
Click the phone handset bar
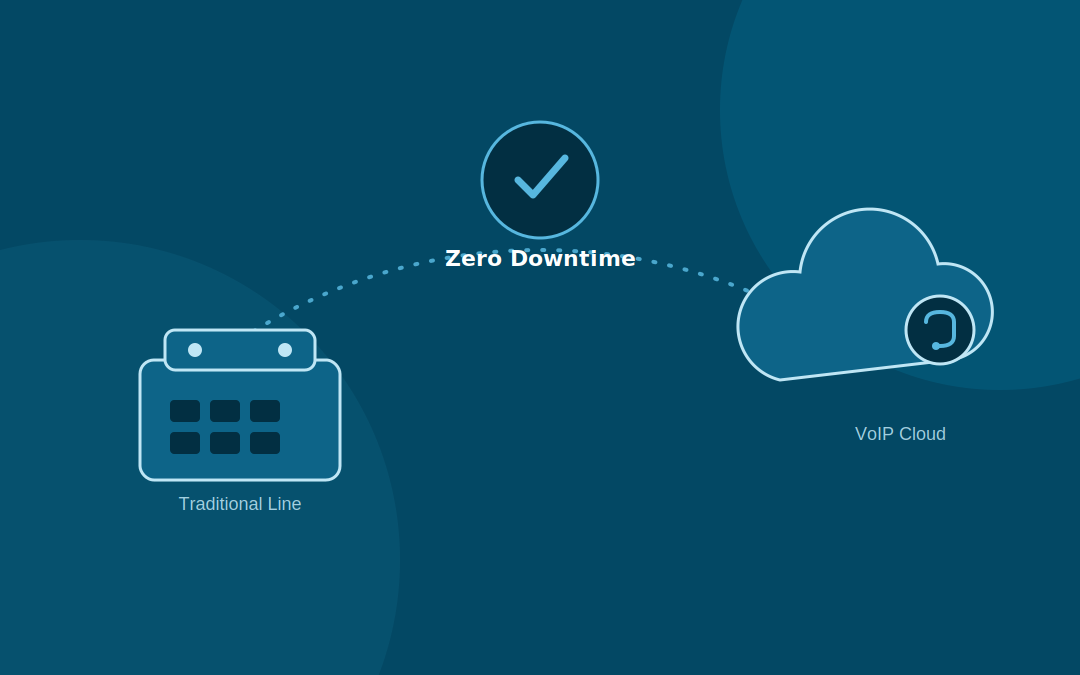[x=240, y=350]
